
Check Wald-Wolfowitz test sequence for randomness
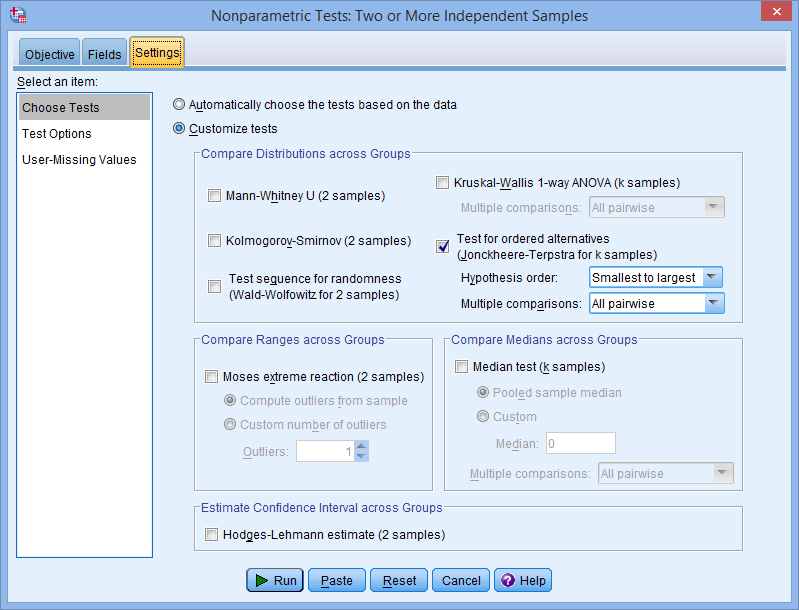[214, 286]
